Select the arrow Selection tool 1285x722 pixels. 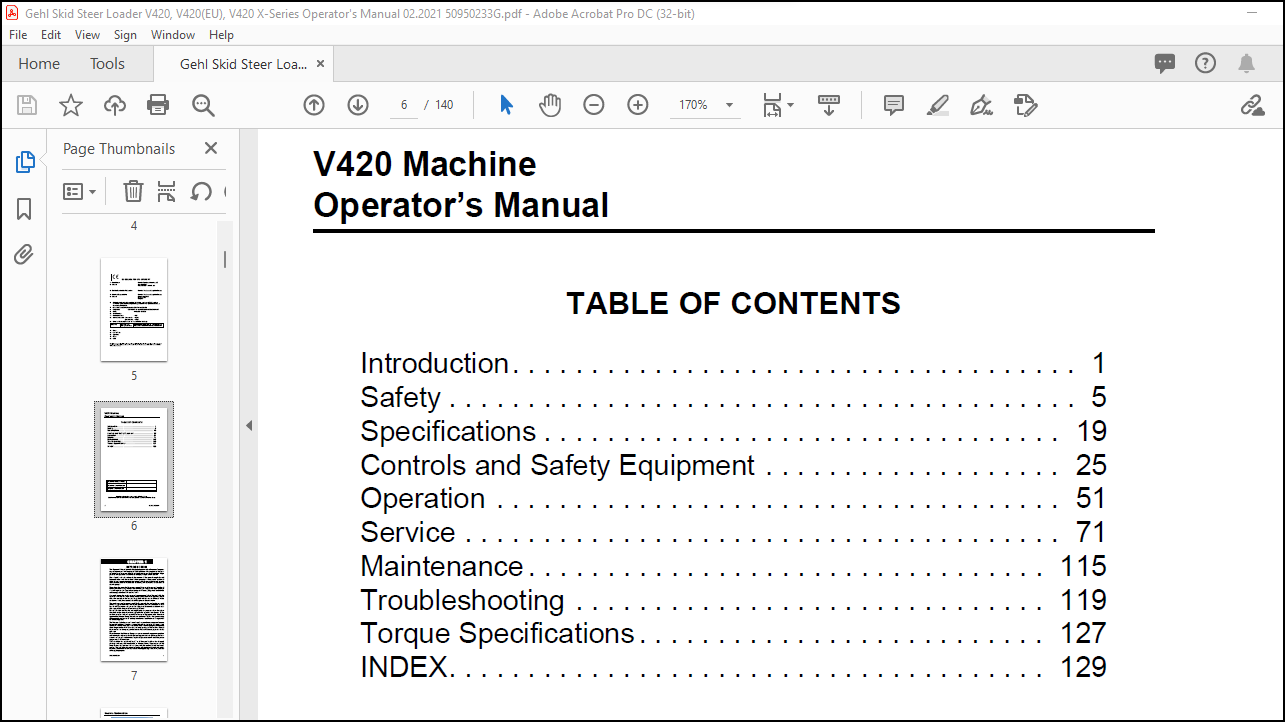pyautogui.click(x=506, y=105)
